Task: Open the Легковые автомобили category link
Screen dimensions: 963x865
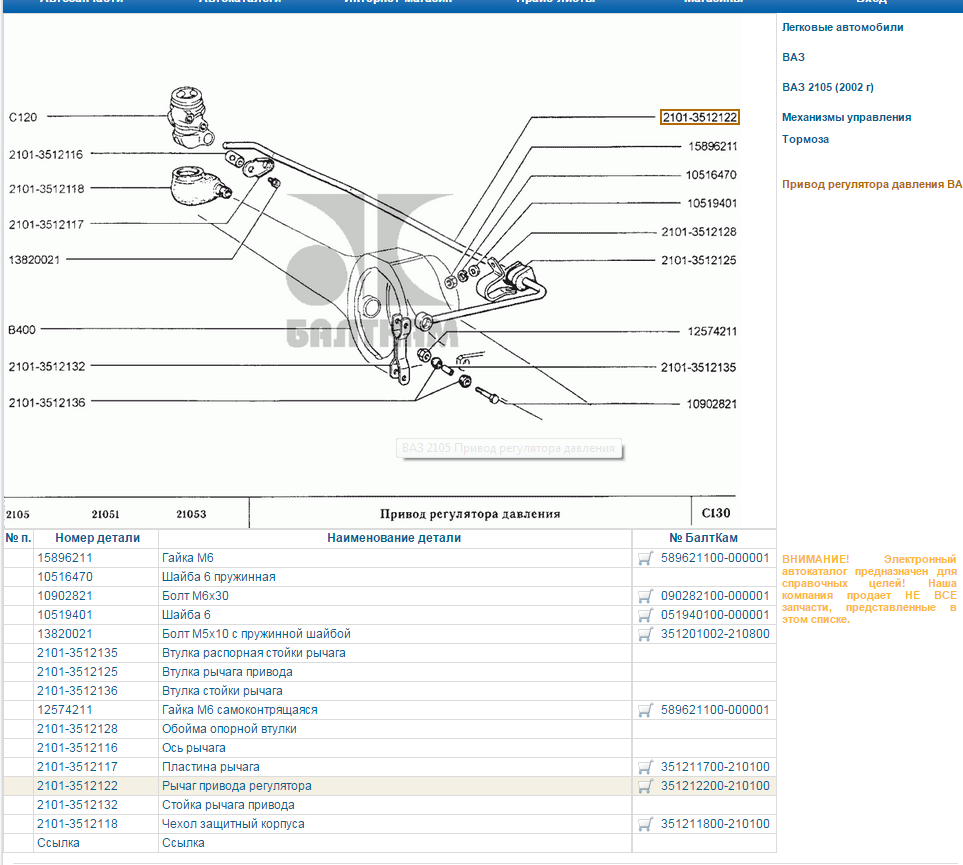Action: (x=842, y=27)
